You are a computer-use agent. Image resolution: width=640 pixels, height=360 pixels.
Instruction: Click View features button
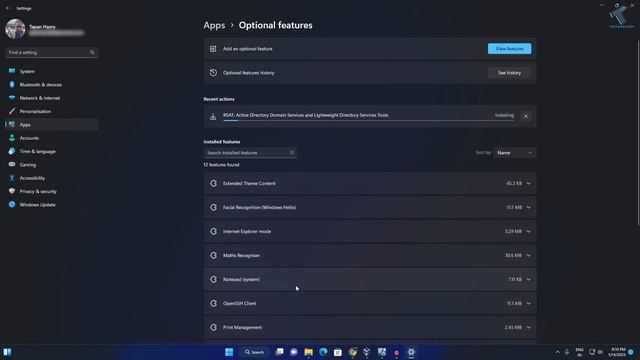coord(509,49)
